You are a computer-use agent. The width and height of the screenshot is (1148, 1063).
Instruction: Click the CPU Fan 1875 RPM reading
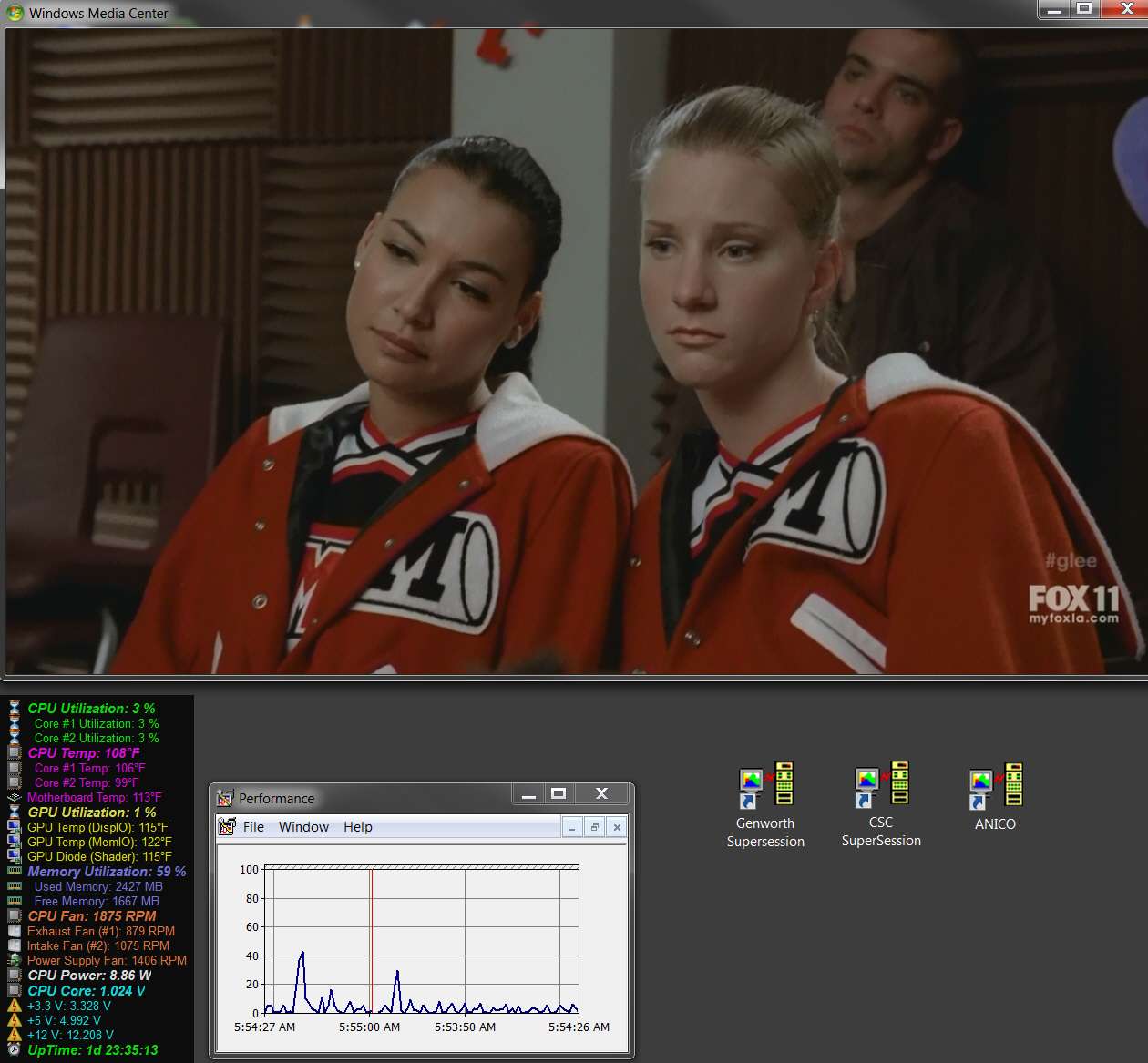click(92, 915)
